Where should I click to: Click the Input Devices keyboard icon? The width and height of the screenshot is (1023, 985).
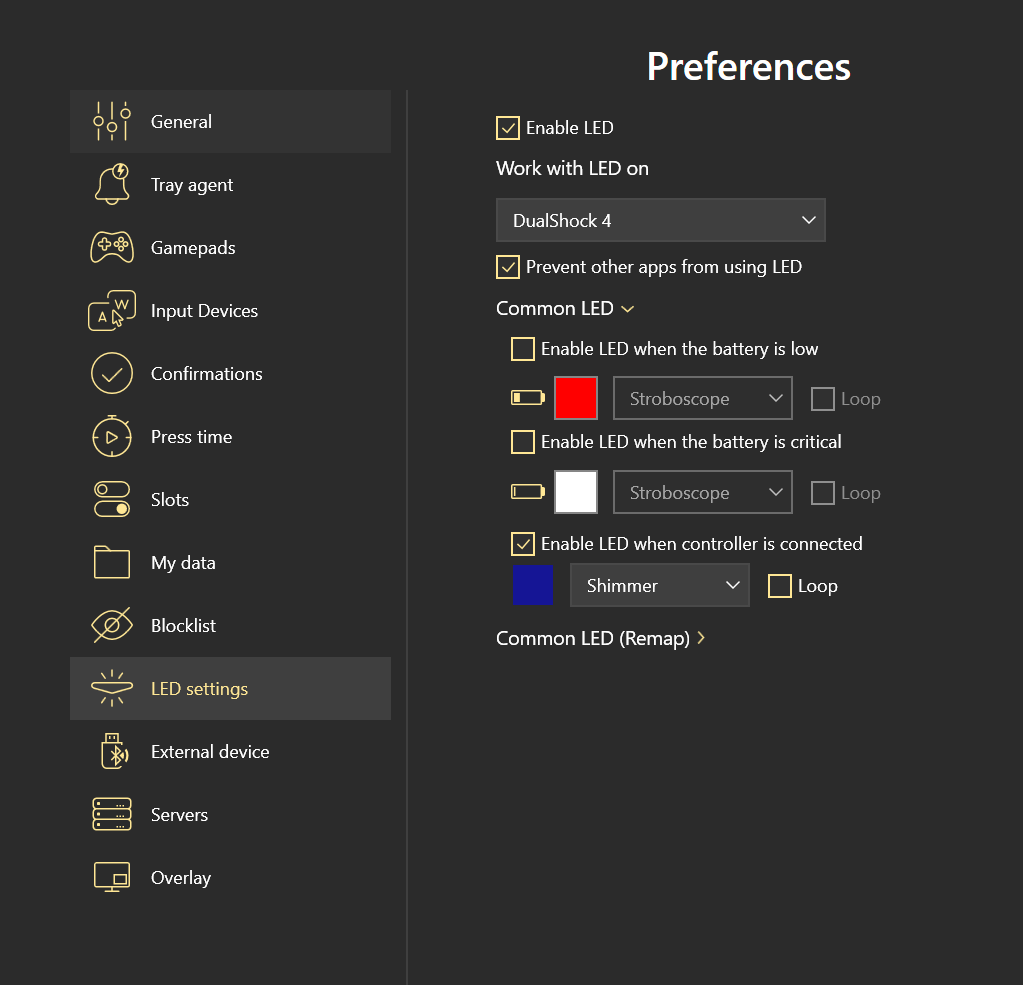pyautogui.click(x=112, y=311)
